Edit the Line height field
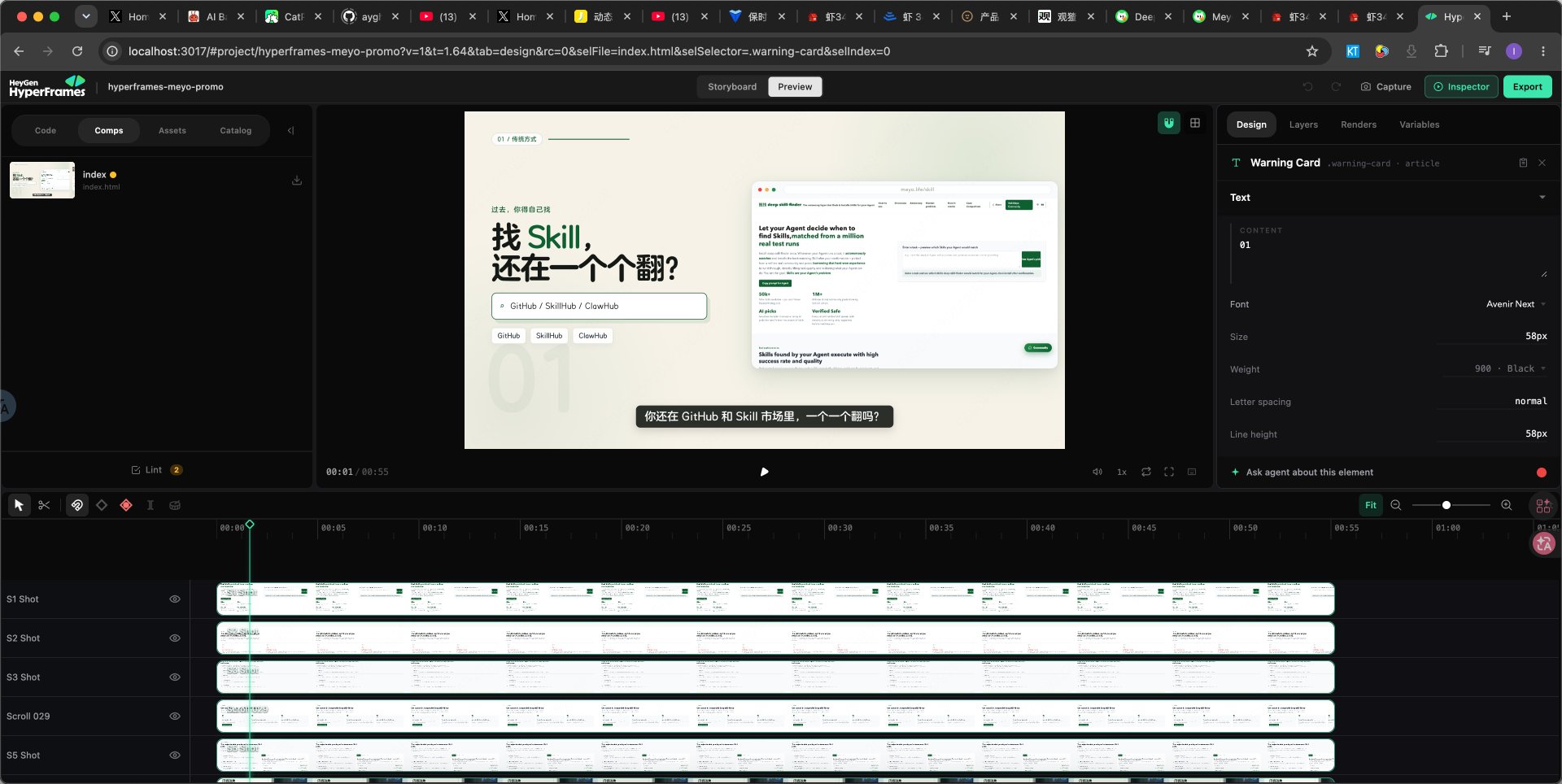The image size is (1562, 784). (1492, 433)
